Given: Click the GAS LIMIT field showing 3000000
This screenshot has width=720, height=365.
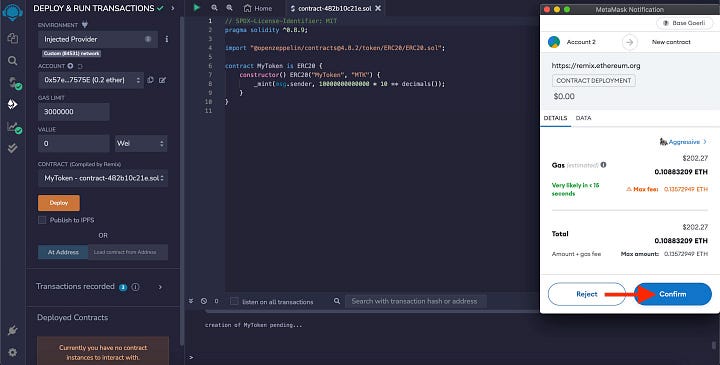Looking at the screenshot, I should [73, 112].
